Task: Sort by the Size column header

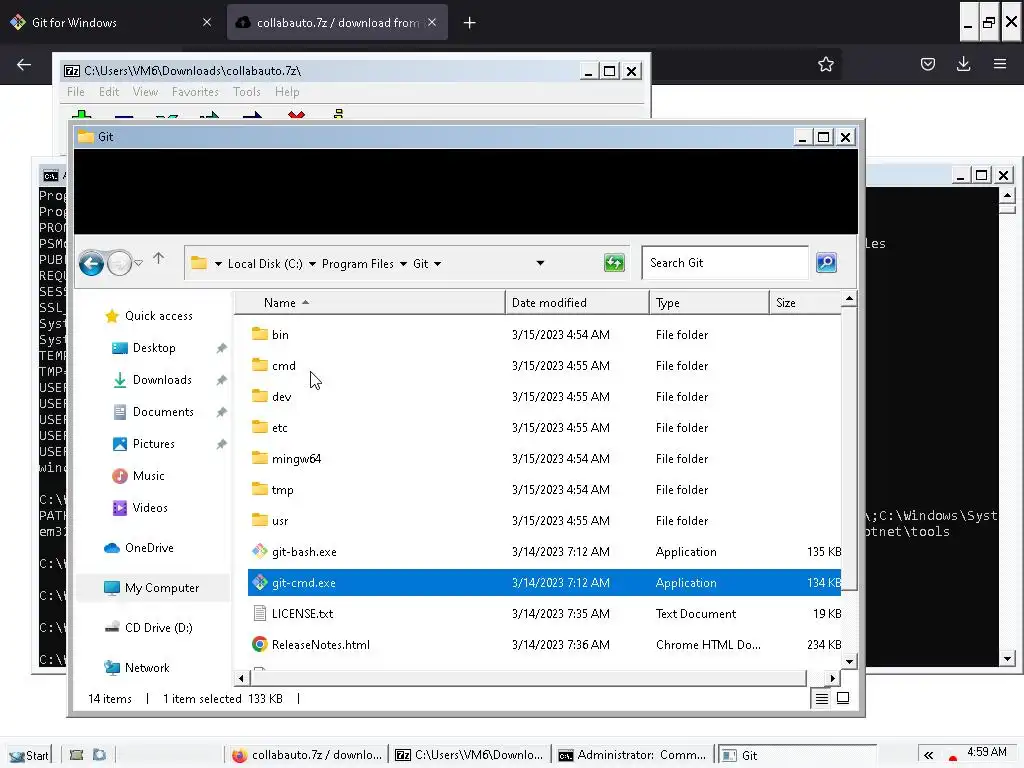Action: 805,303
